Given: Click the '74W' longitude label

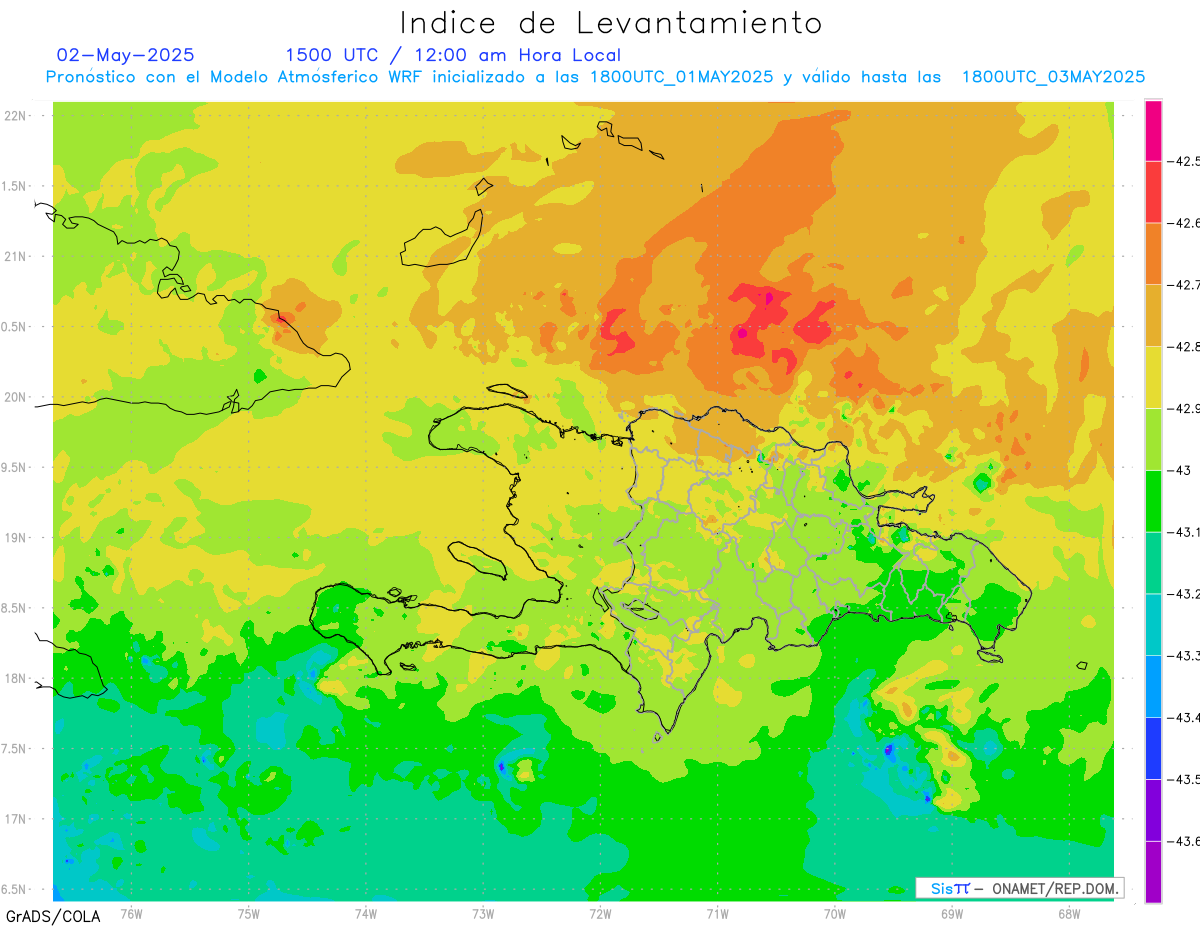Looking at the screenshot, I should pos(366,913).
